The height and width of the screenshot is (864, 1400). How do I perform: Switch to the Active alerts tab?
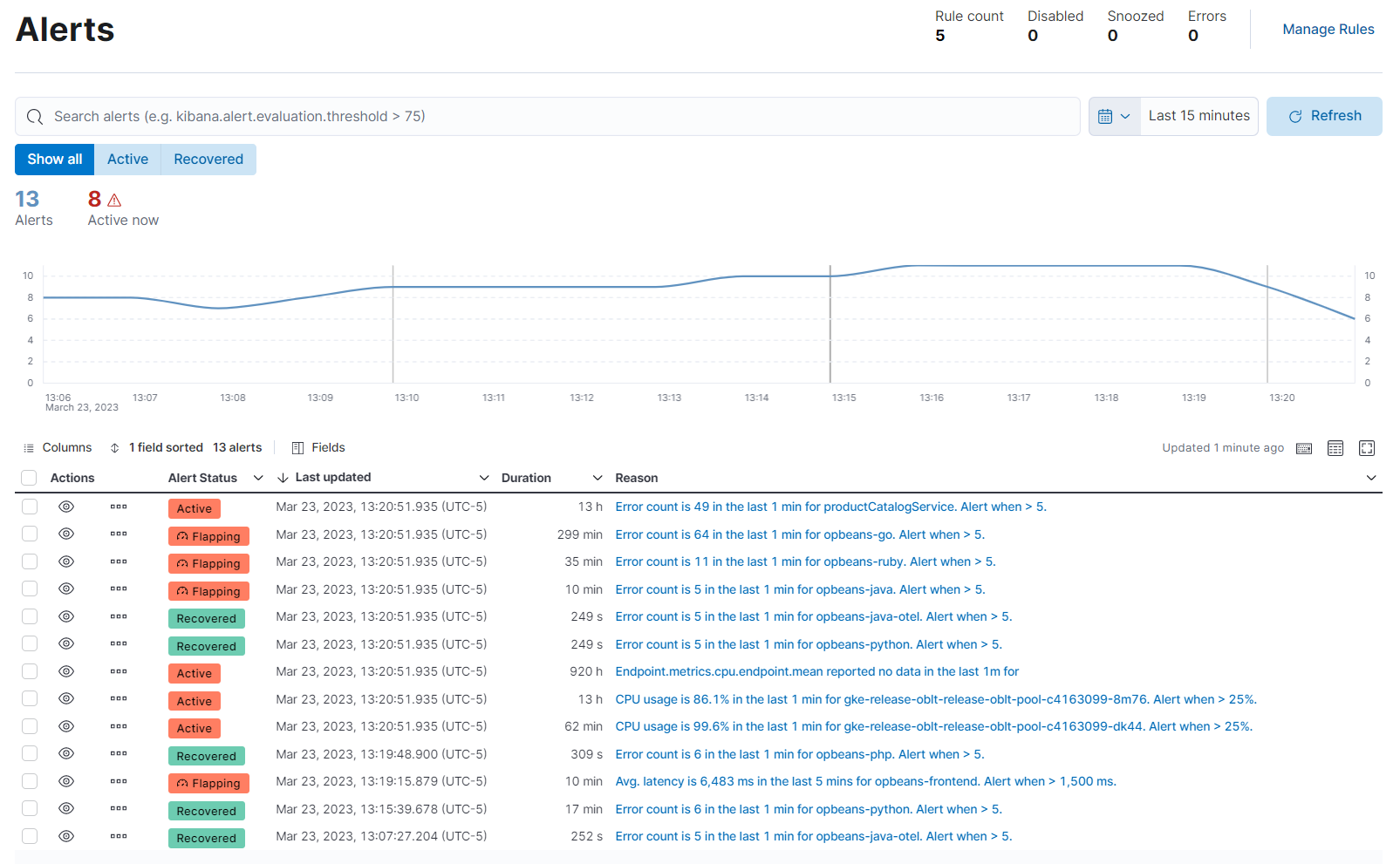tap(127, 159)
